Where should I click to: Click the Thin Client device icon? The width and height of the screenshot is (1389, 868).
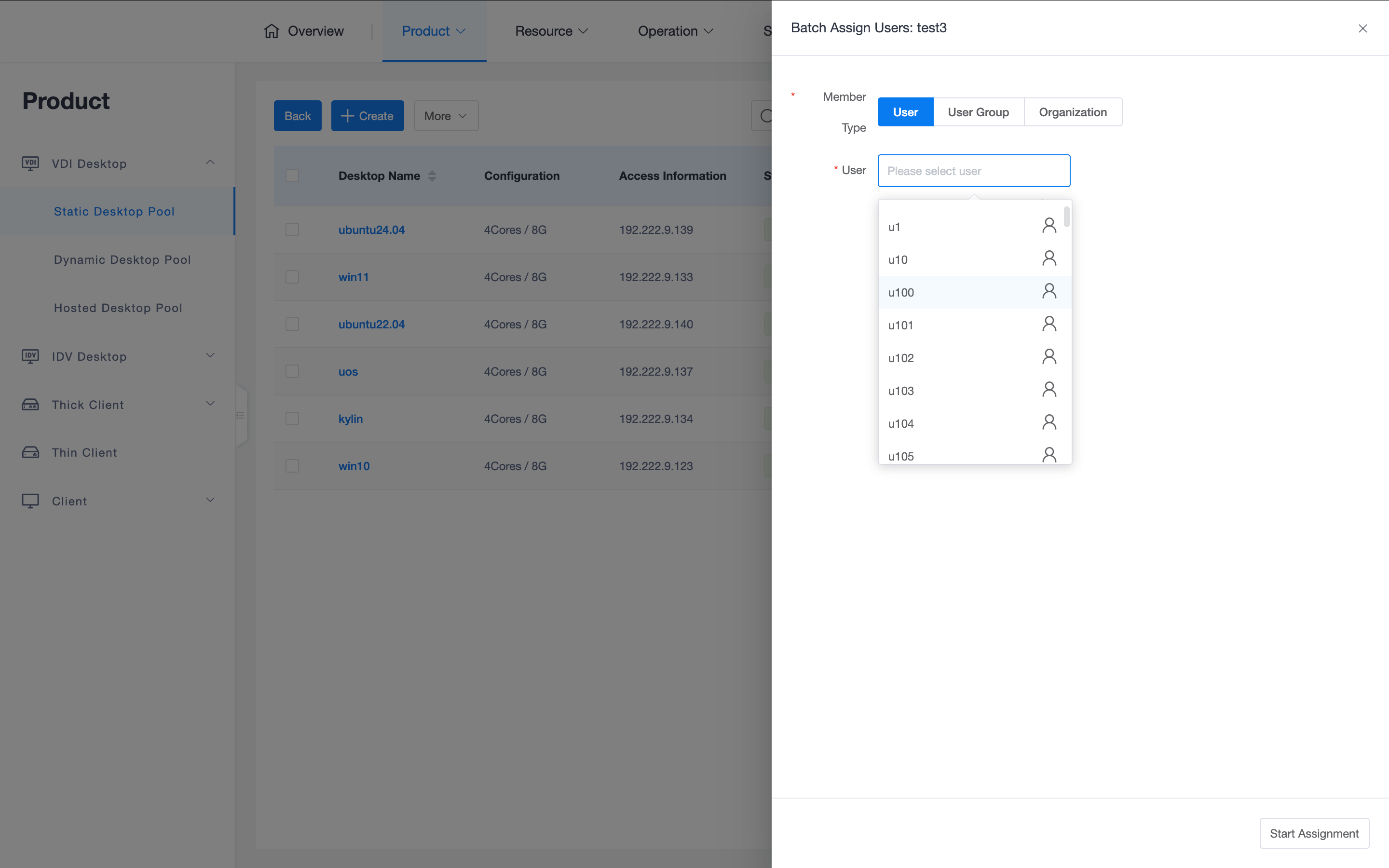[x=30, y=452]
